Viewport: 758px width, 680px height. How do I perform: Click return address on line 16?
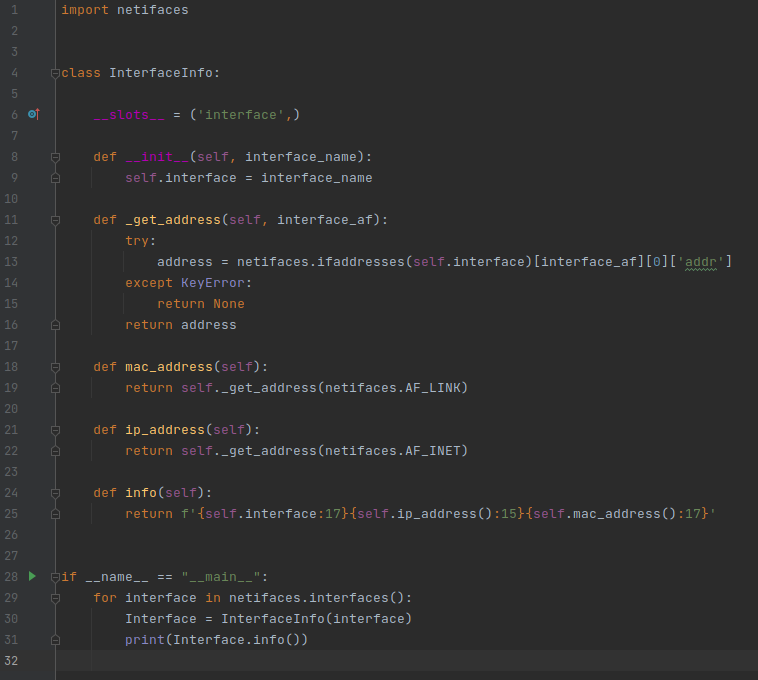point(181,325)
